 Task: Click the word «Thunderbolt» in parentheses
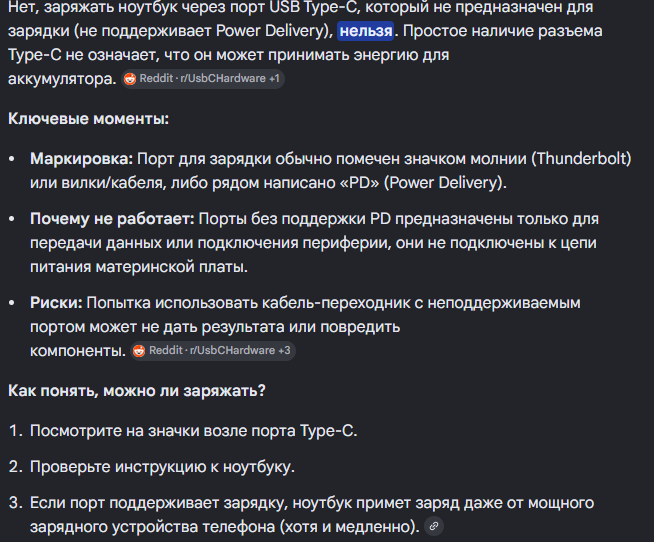point(581,159)
